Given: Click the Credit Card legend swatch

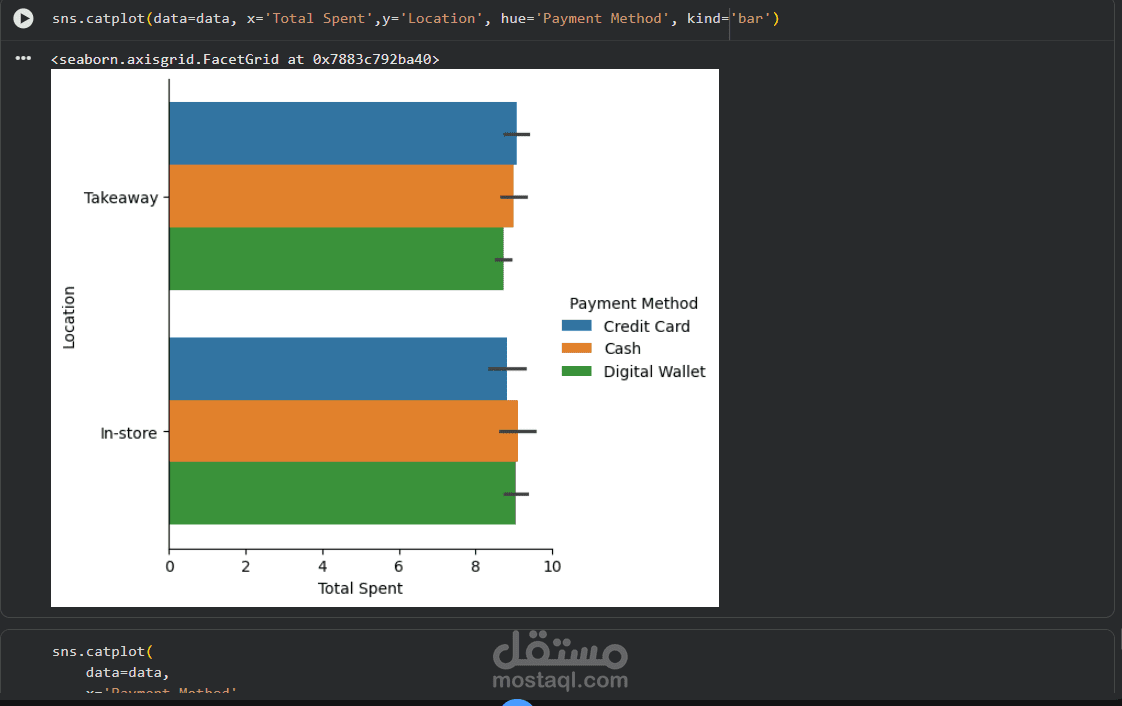Looking at the screenshot, I should 577,326.
